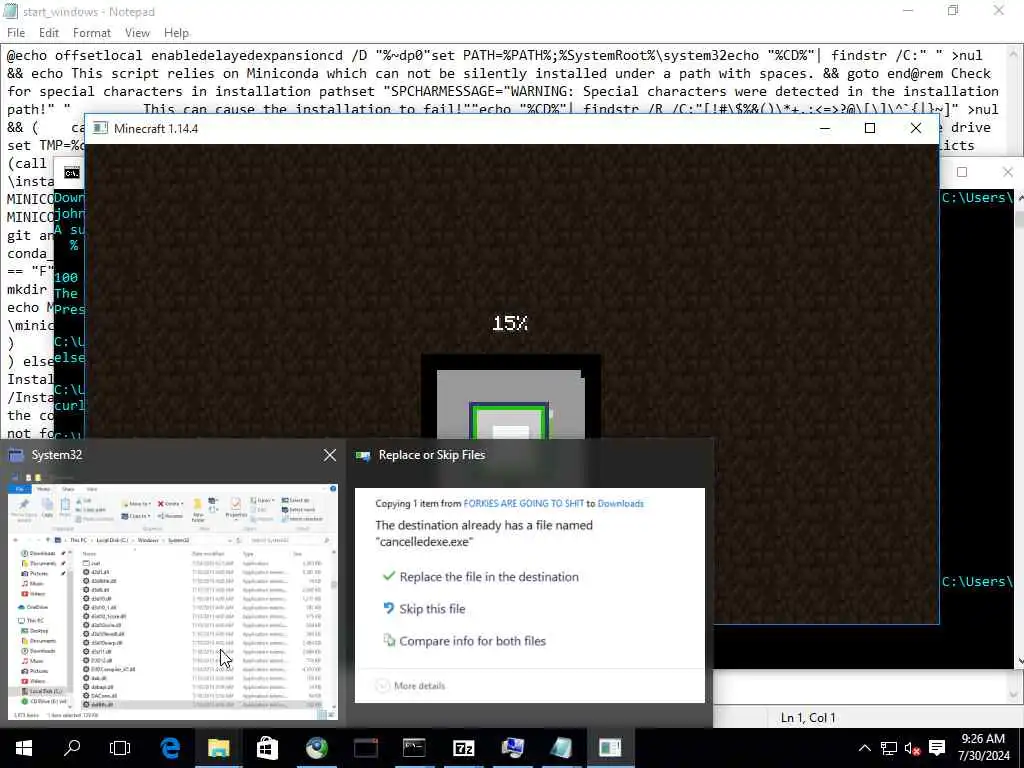Open Notepad Format menu

[x=92, y=33]
